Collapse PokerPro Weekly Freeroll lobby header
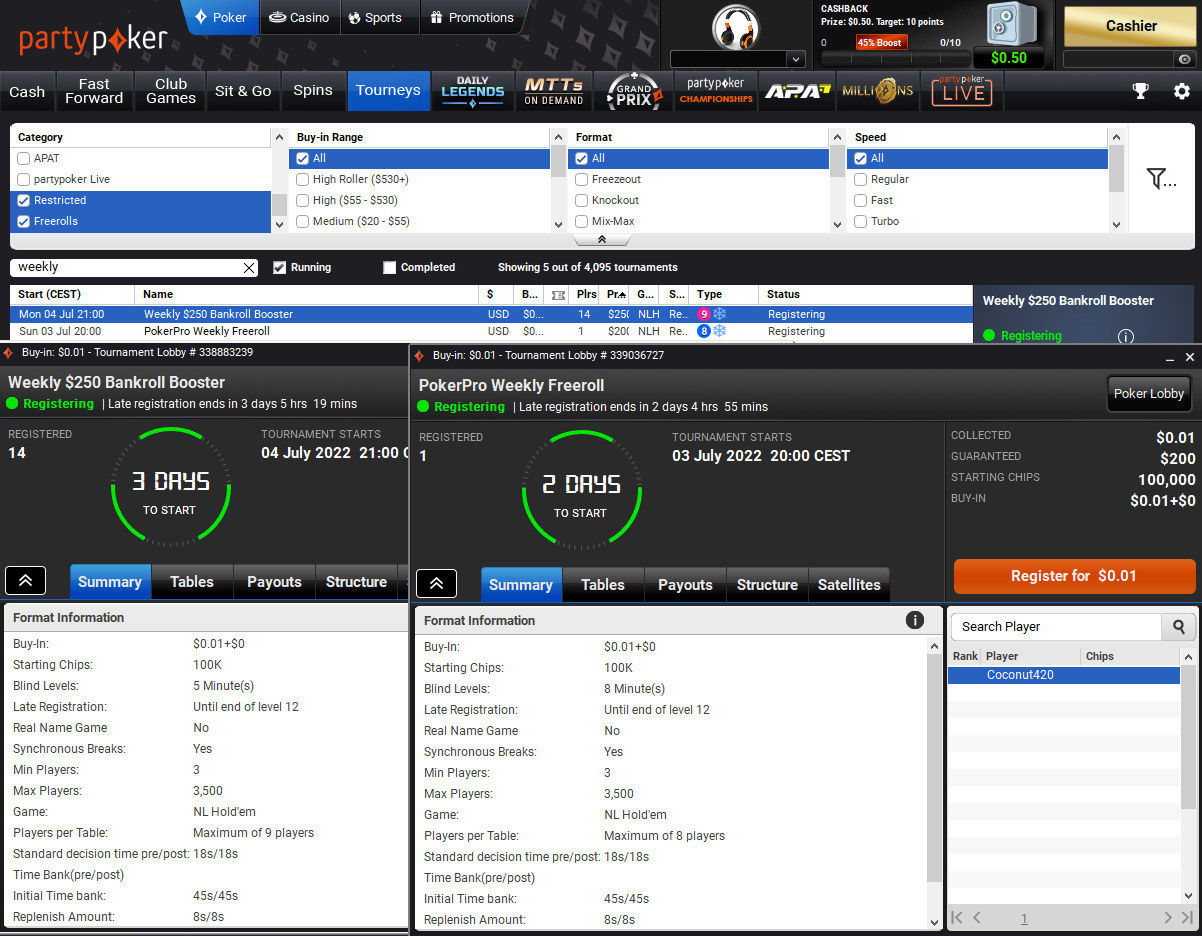 point(436,584)
